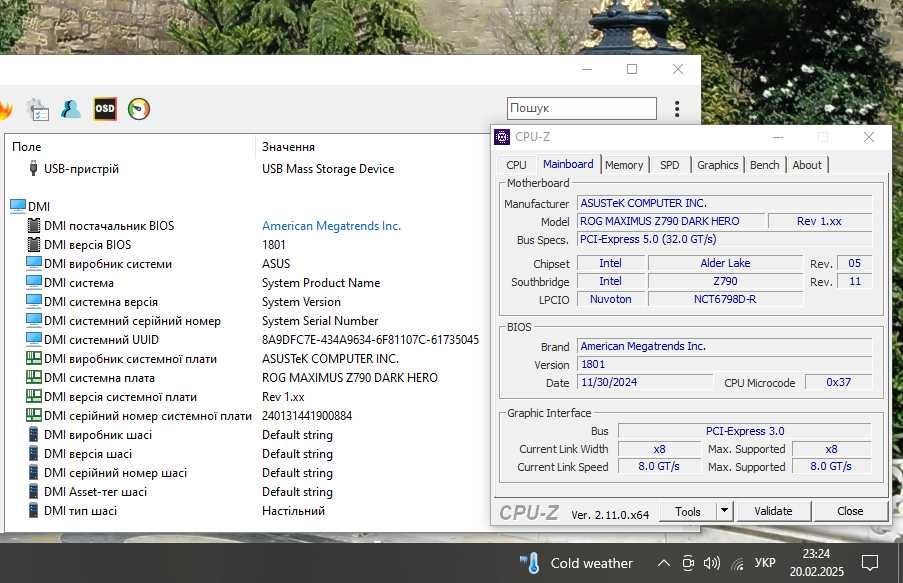Open the Tools dropdown arrow in CPU-Z
903x583 pixels.
pyautogui.click(x=724, y=510)
